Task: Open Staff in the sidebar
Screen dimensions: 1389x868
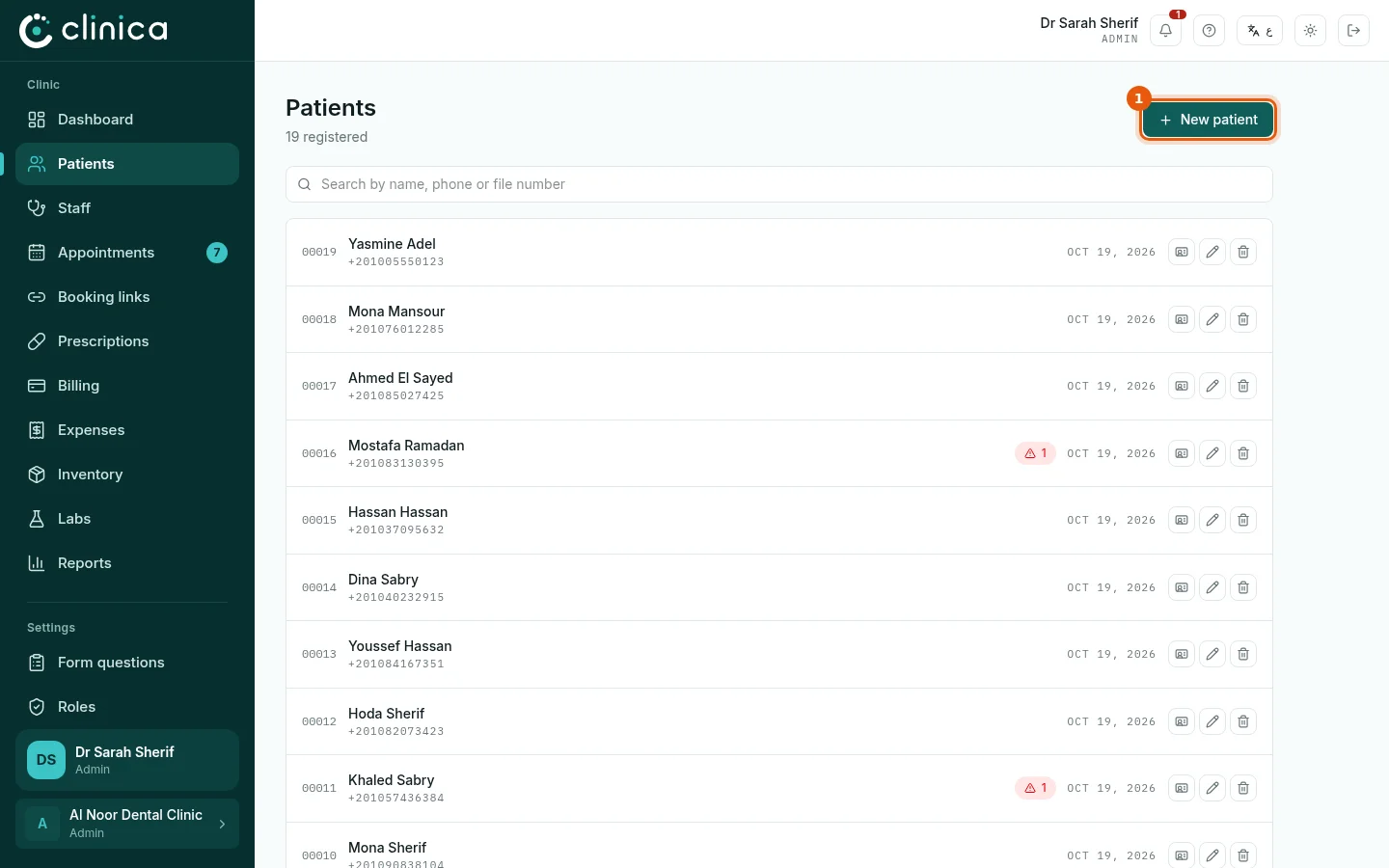Action: [x=127, y=208]
